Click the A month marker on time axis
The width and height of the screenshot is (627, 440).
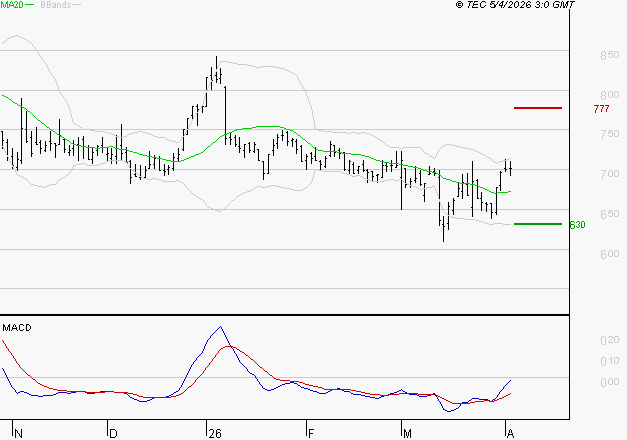pyautogui.click(x=510, y=434)
